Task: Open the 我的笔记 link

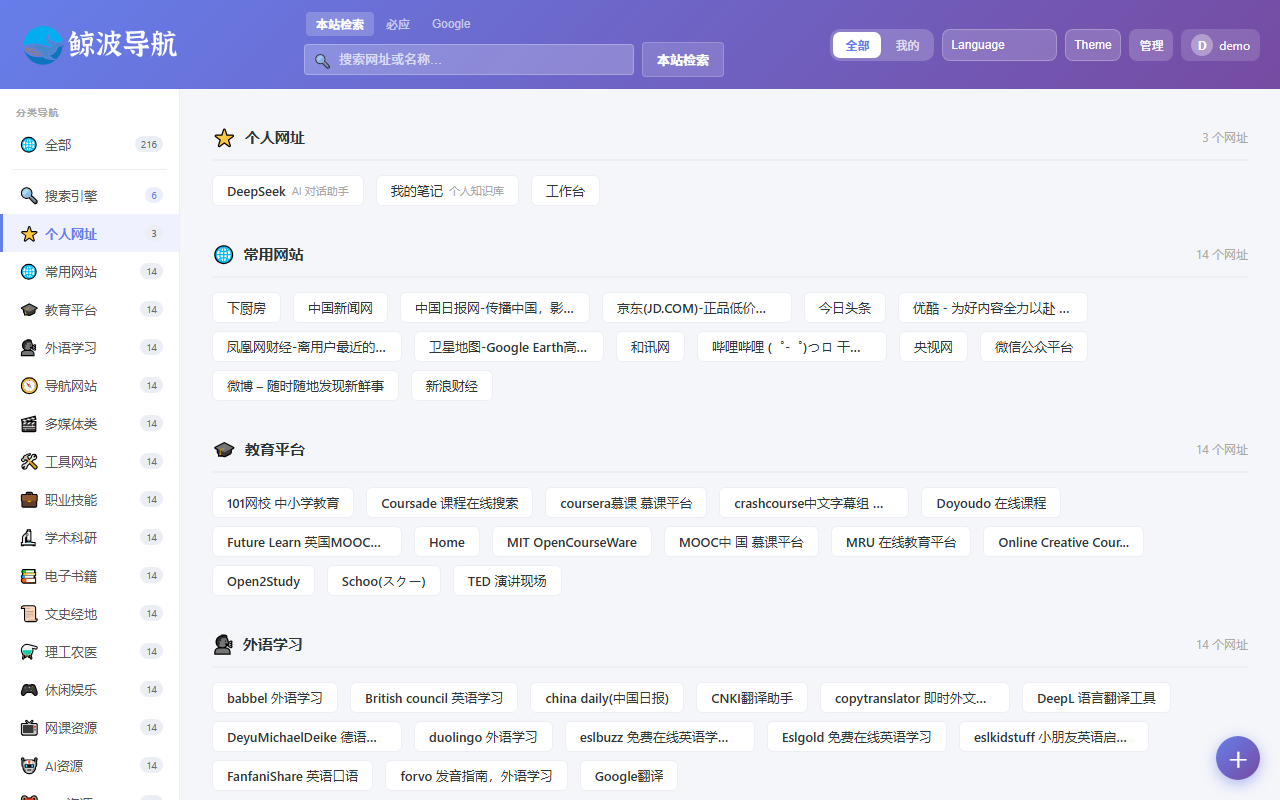Action: tap(447, 191)
